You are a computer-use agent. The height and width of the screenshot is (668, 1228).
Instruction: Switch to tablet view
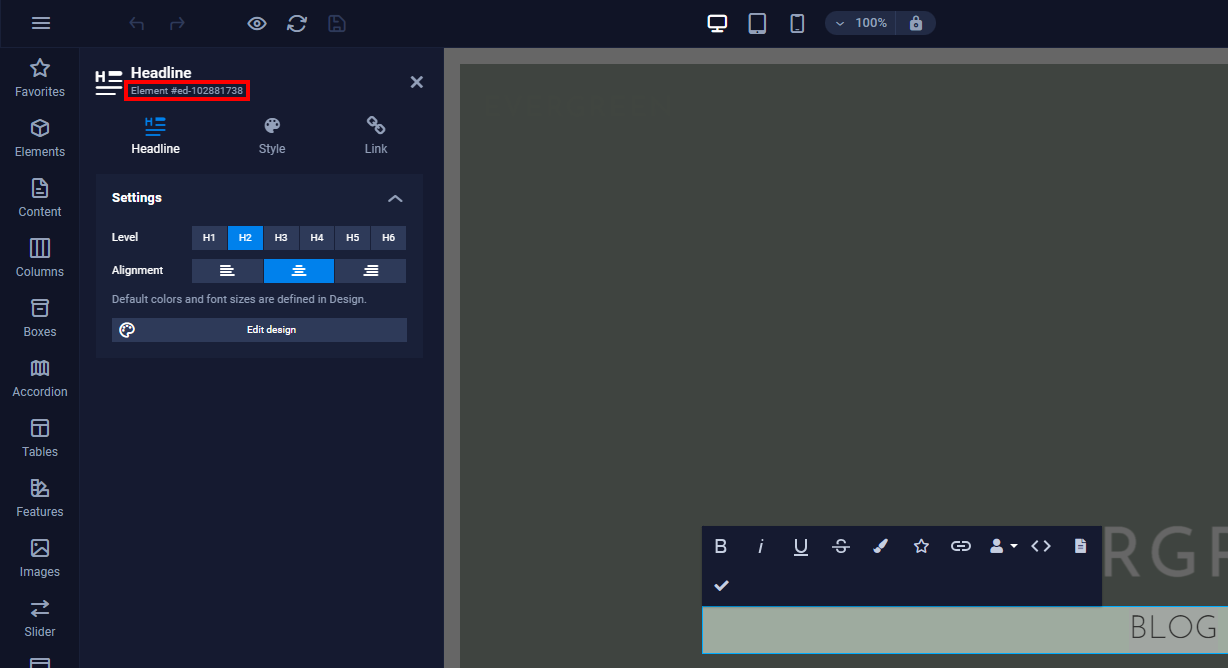(x=757, y=23)
